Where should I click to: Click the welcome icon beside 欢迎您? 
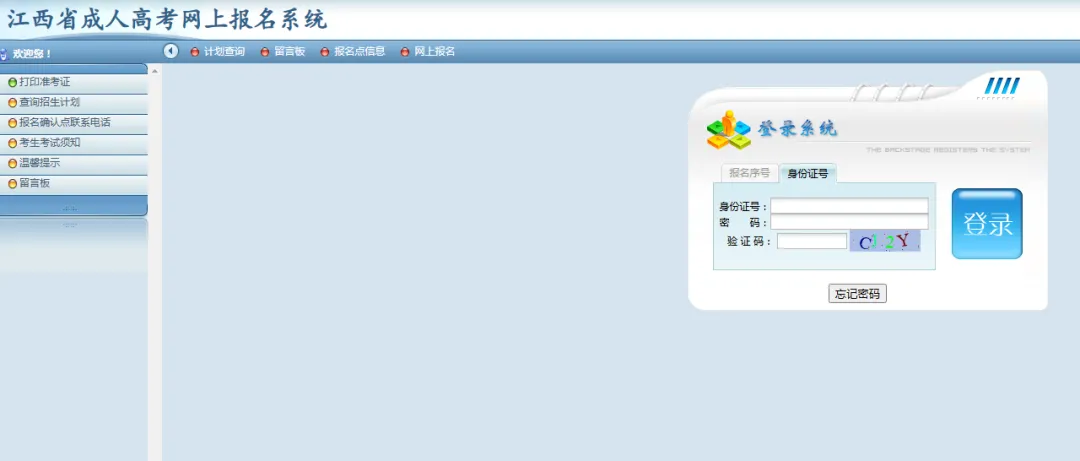point(3,54)
